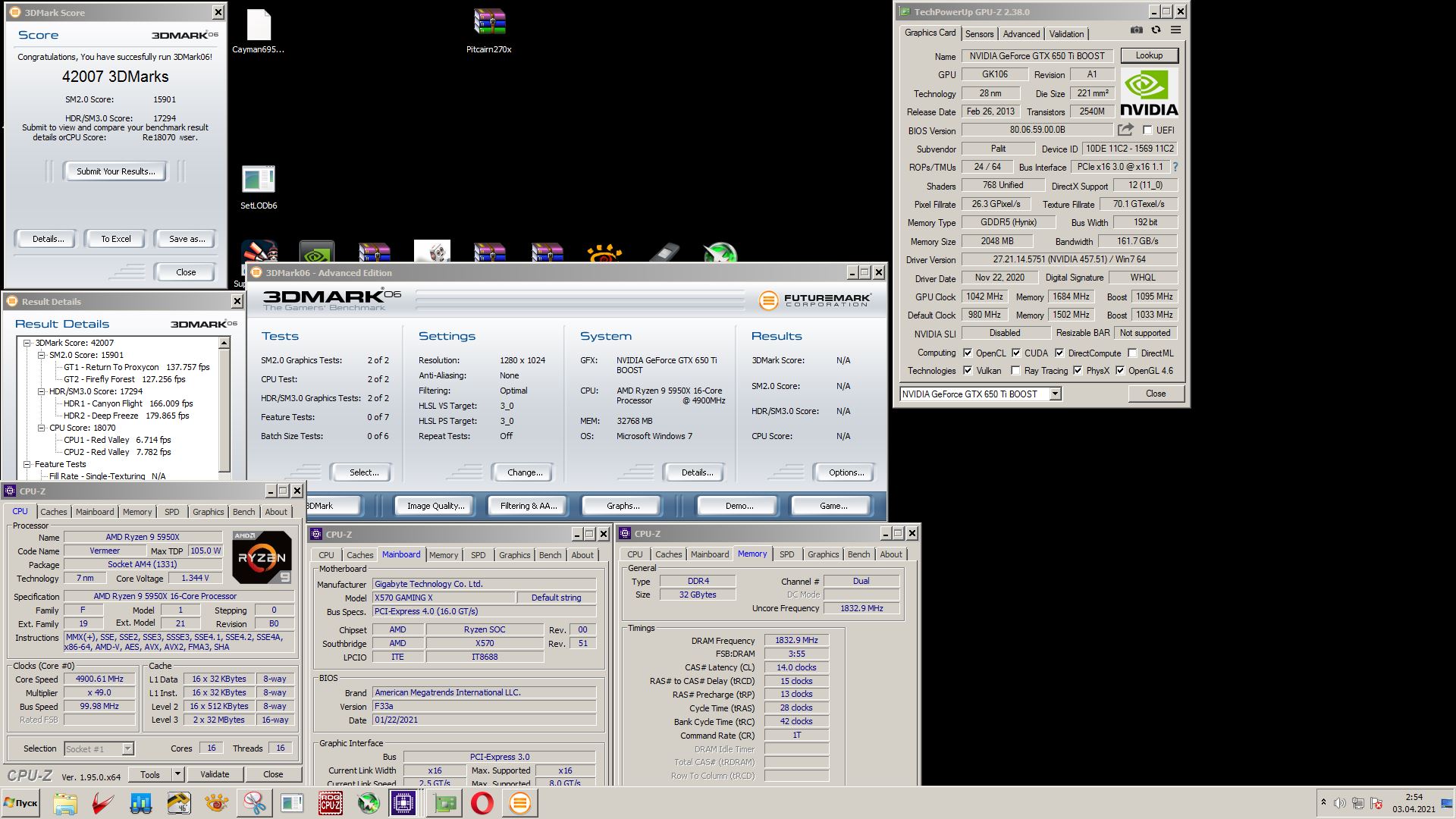
Task: Collapse the SM2.0 Score: 15901 tree node
Action: tap(42, 355)
